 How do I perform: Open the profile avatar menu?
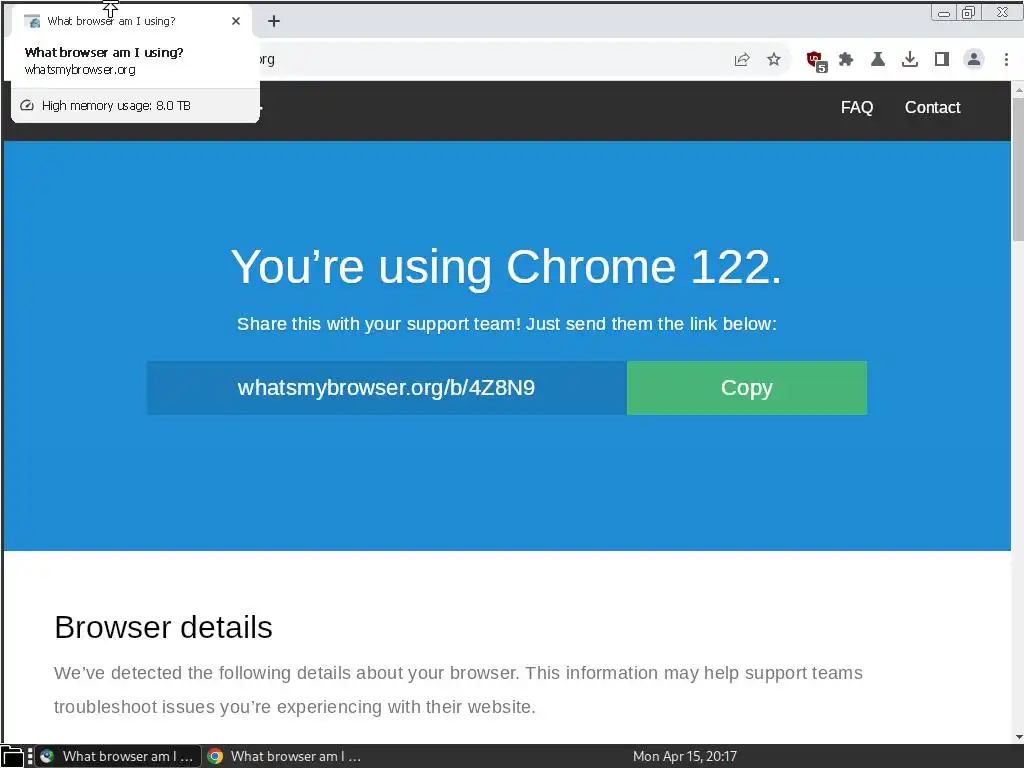coord(974,59)
